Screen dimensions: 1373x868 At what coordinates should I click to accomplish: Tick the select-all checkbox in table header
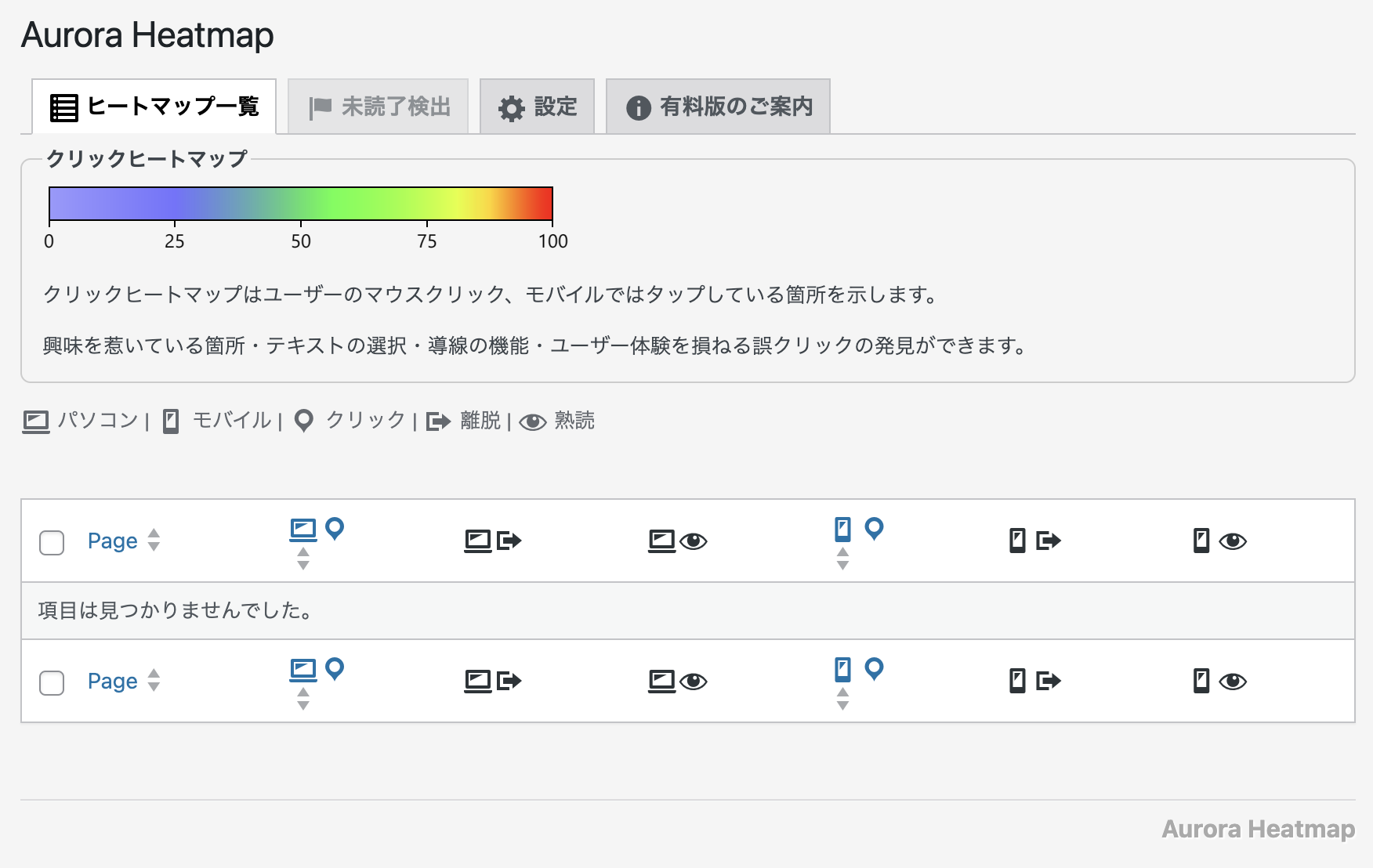(52, 542)
